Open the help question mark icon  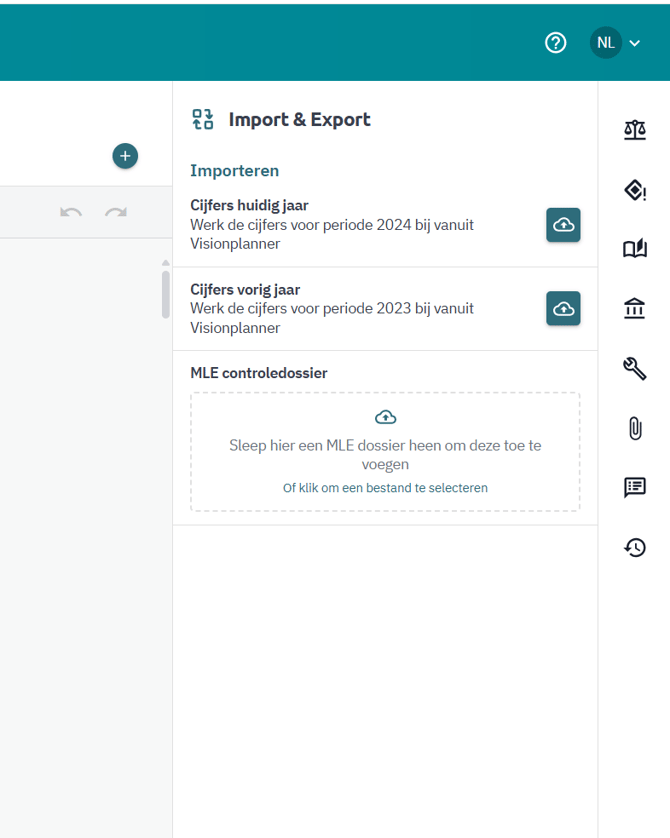tap(556, 43)
